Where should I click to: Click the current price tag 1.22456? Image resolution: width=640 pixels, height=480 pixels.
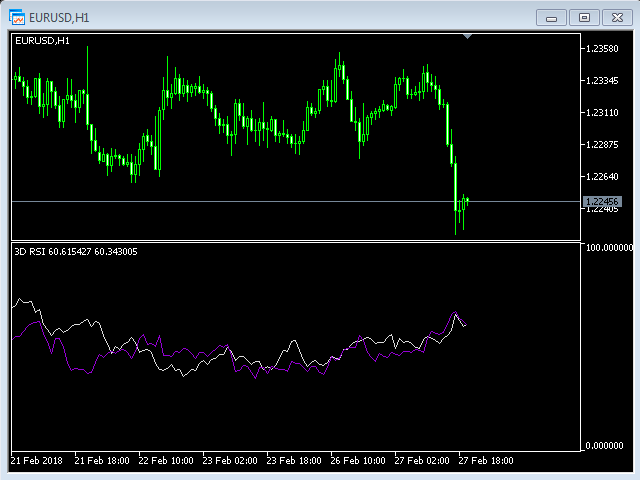pyautogui.click(x=602, y=201)
